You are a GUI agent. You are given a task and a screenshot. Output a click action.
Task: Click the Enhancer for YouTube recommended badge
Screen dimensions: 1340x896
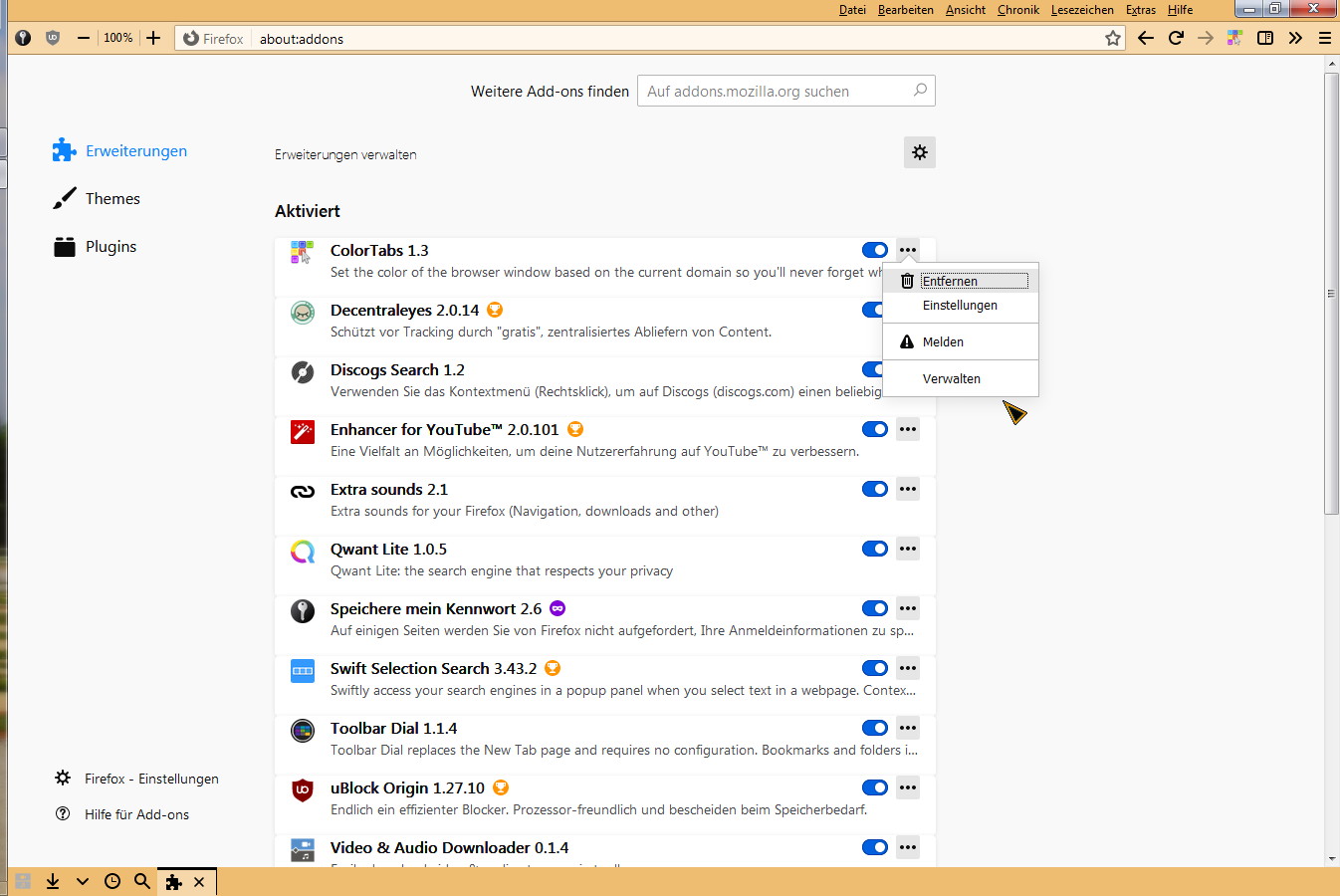pyautogui.click(x=574, y=429)
